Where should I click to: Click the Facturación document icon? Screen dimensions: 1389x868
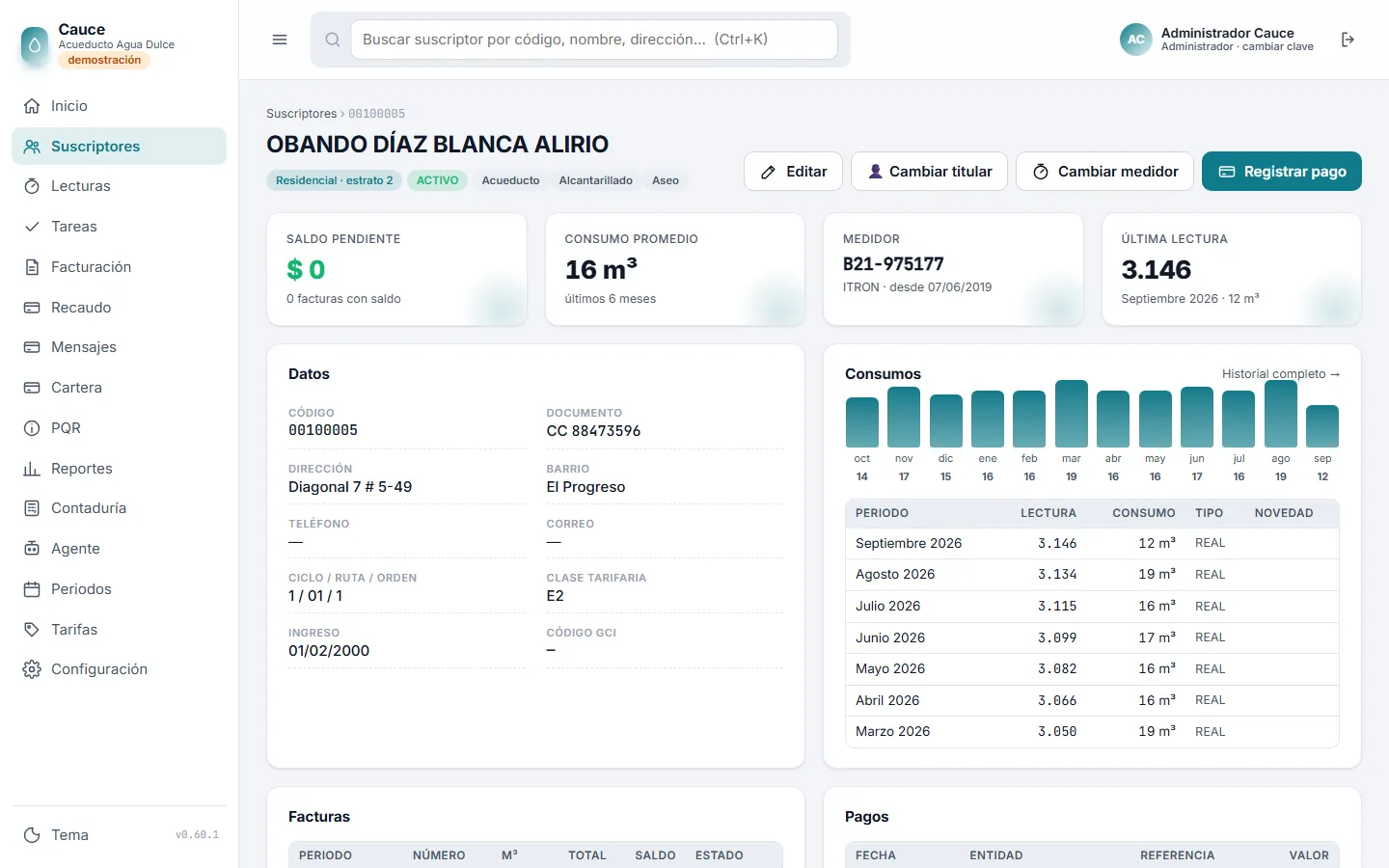(x=32, y=267)
